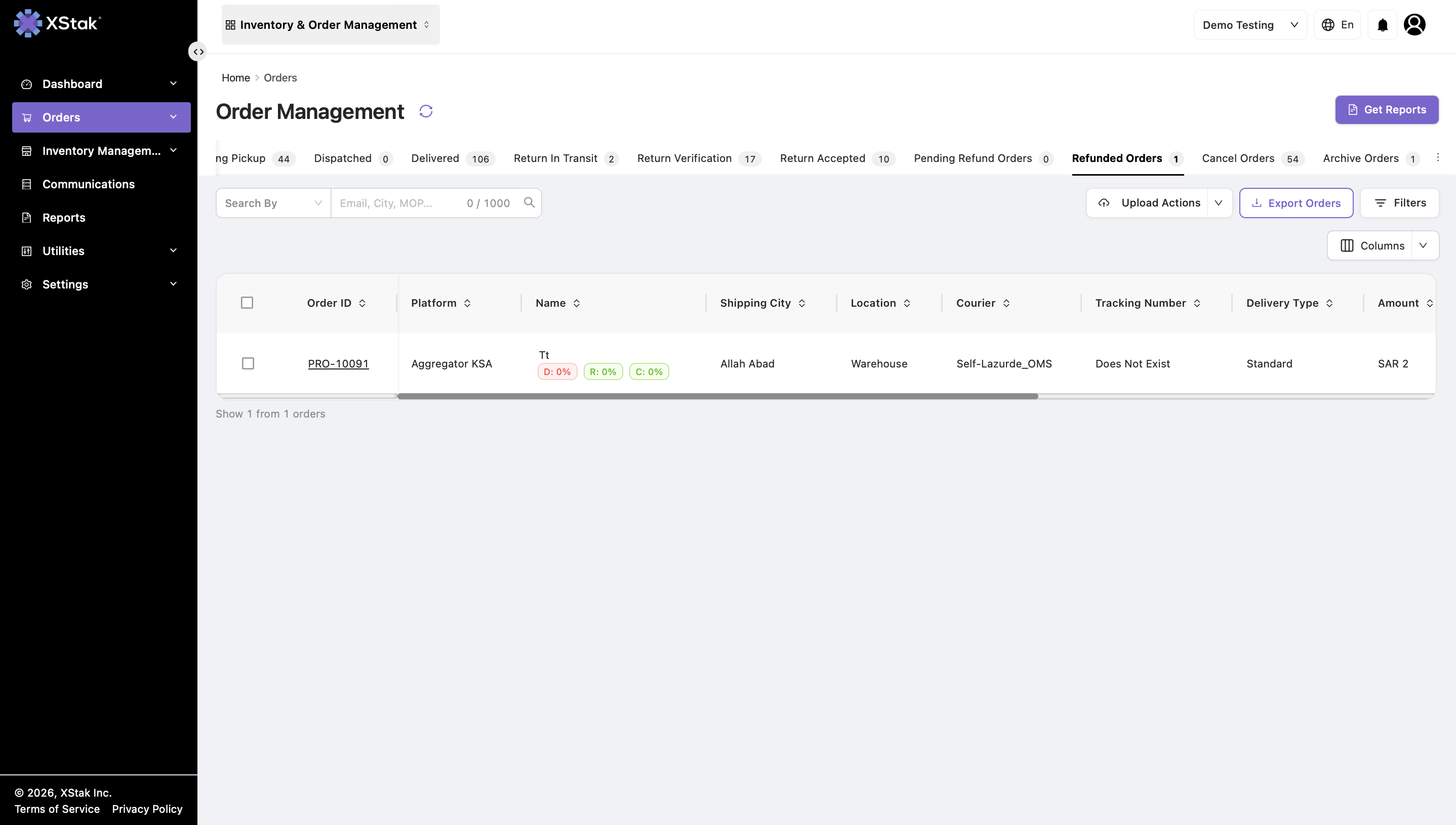Switch to the Return Verification tab
1456x825 pixels.
tap(699, 158)
